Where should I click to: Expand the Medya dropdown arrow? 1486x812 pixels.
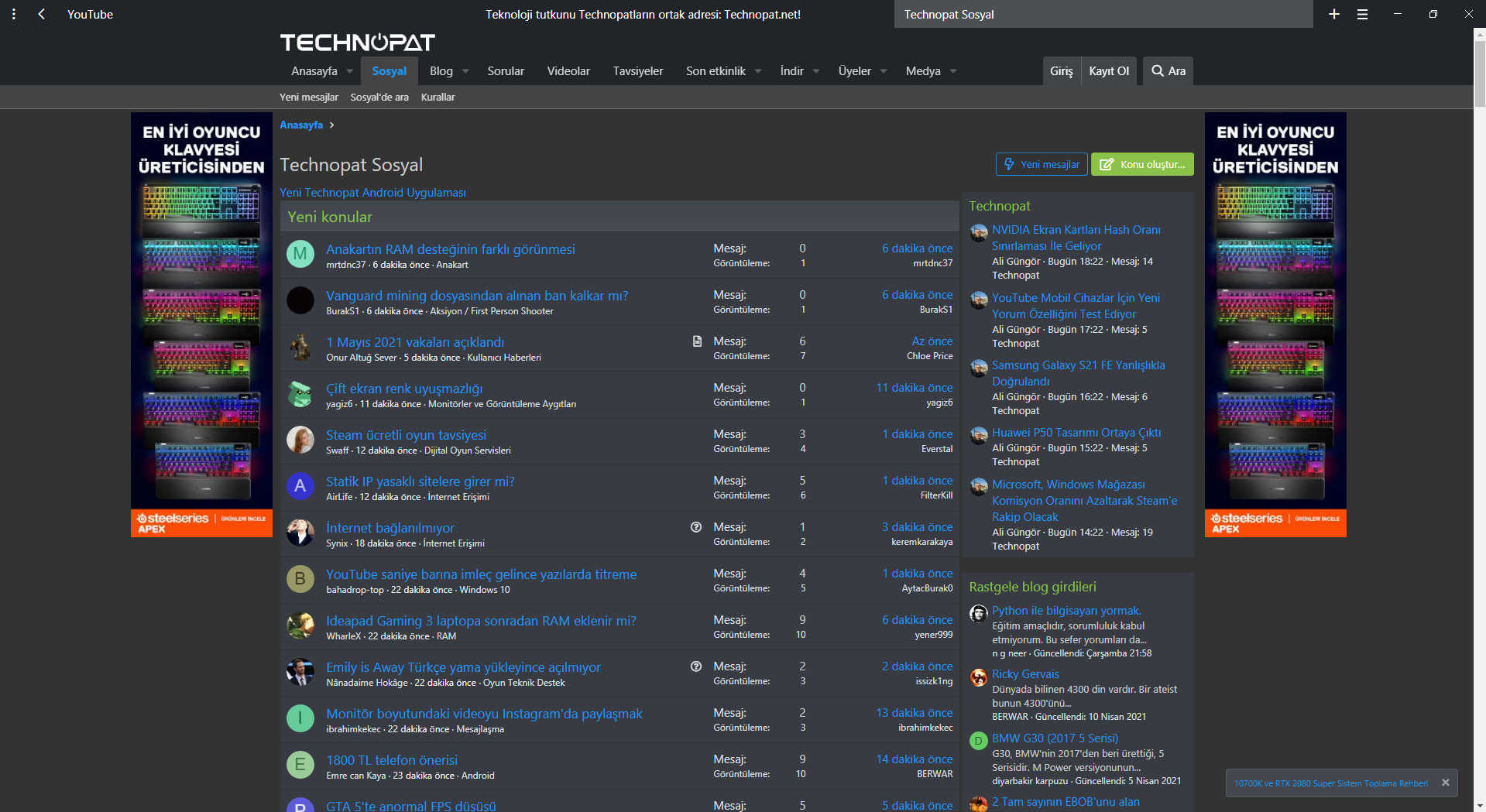tap(953, 71)
